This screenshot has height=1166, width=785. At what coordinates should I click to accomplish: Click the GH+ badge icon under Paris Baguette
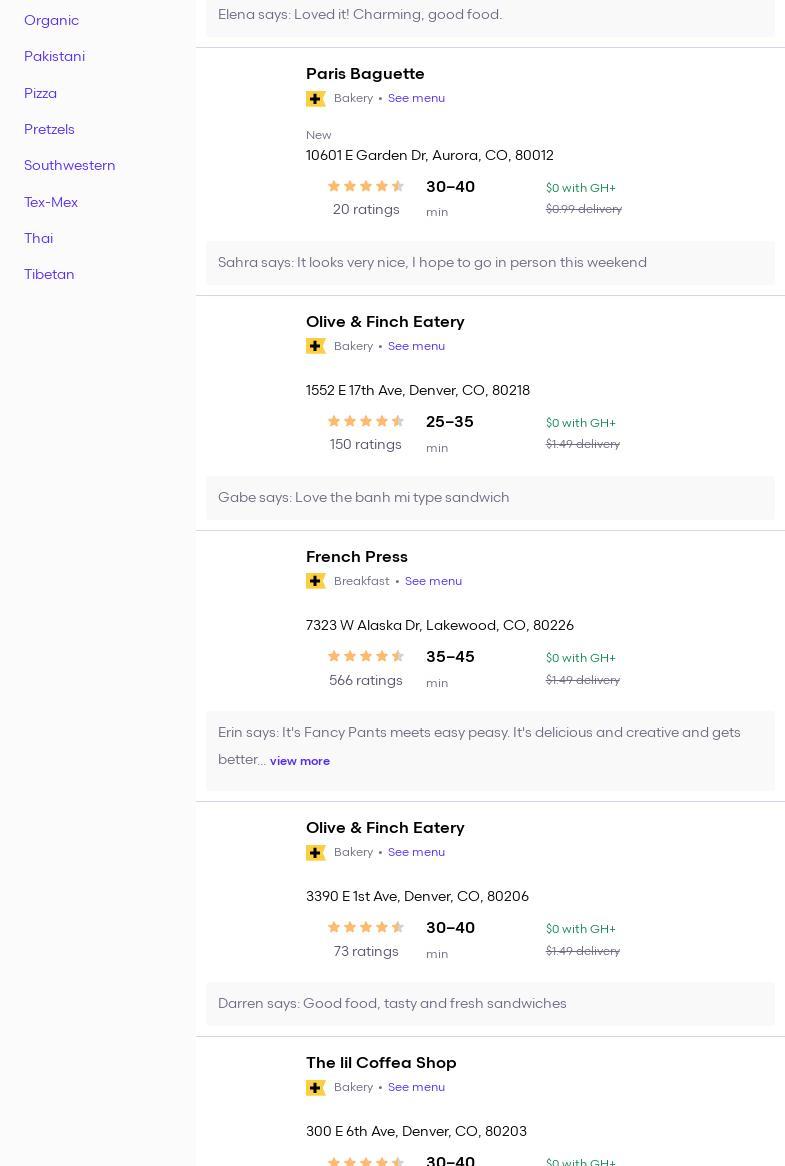pyautogui.click(x=315, y=98)
